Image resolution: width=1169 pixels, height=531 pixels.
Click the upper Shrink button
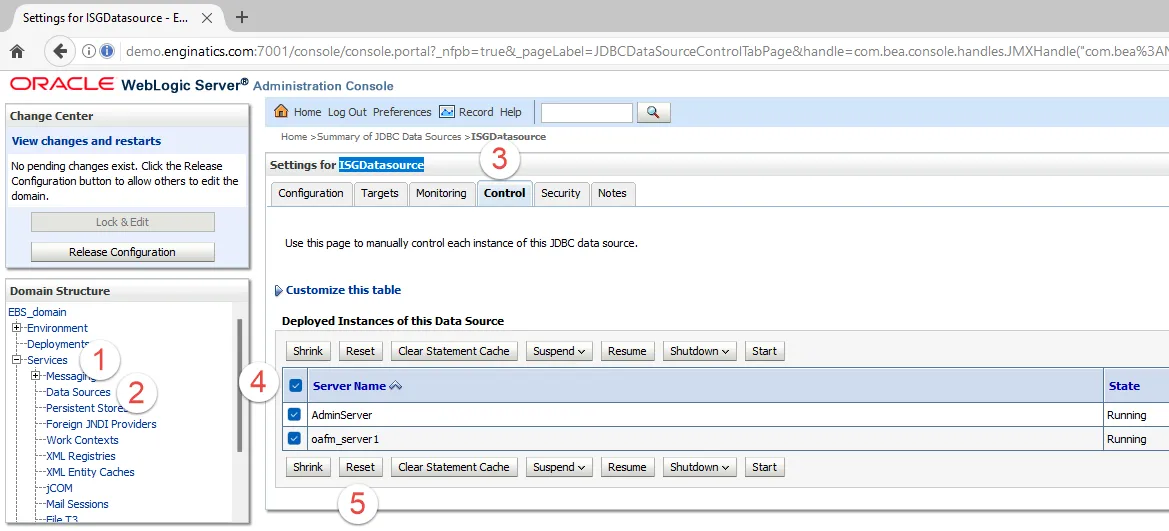(308, 351)
